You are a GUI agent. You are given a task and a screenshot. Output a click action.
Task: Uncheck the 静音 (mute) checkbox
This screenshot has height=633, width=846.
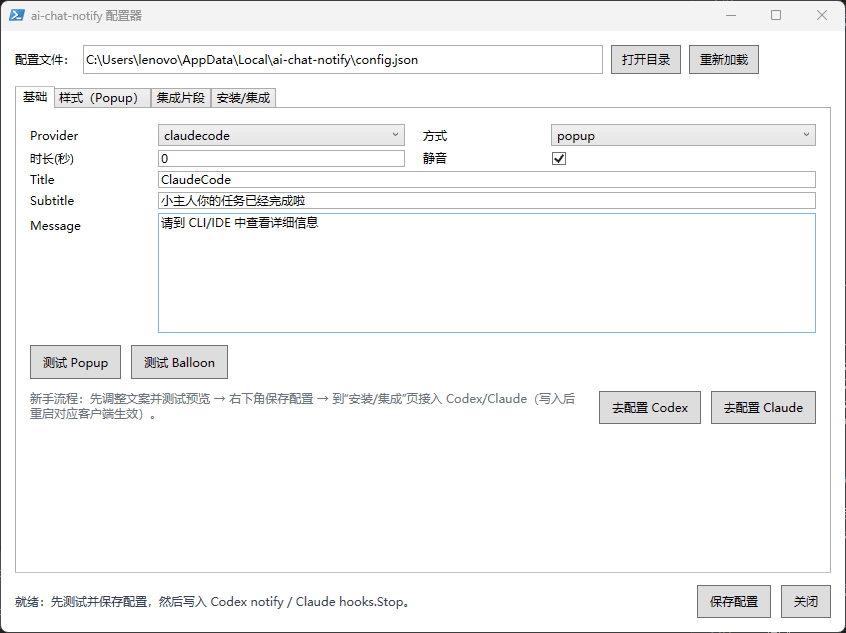pos(558,157)
